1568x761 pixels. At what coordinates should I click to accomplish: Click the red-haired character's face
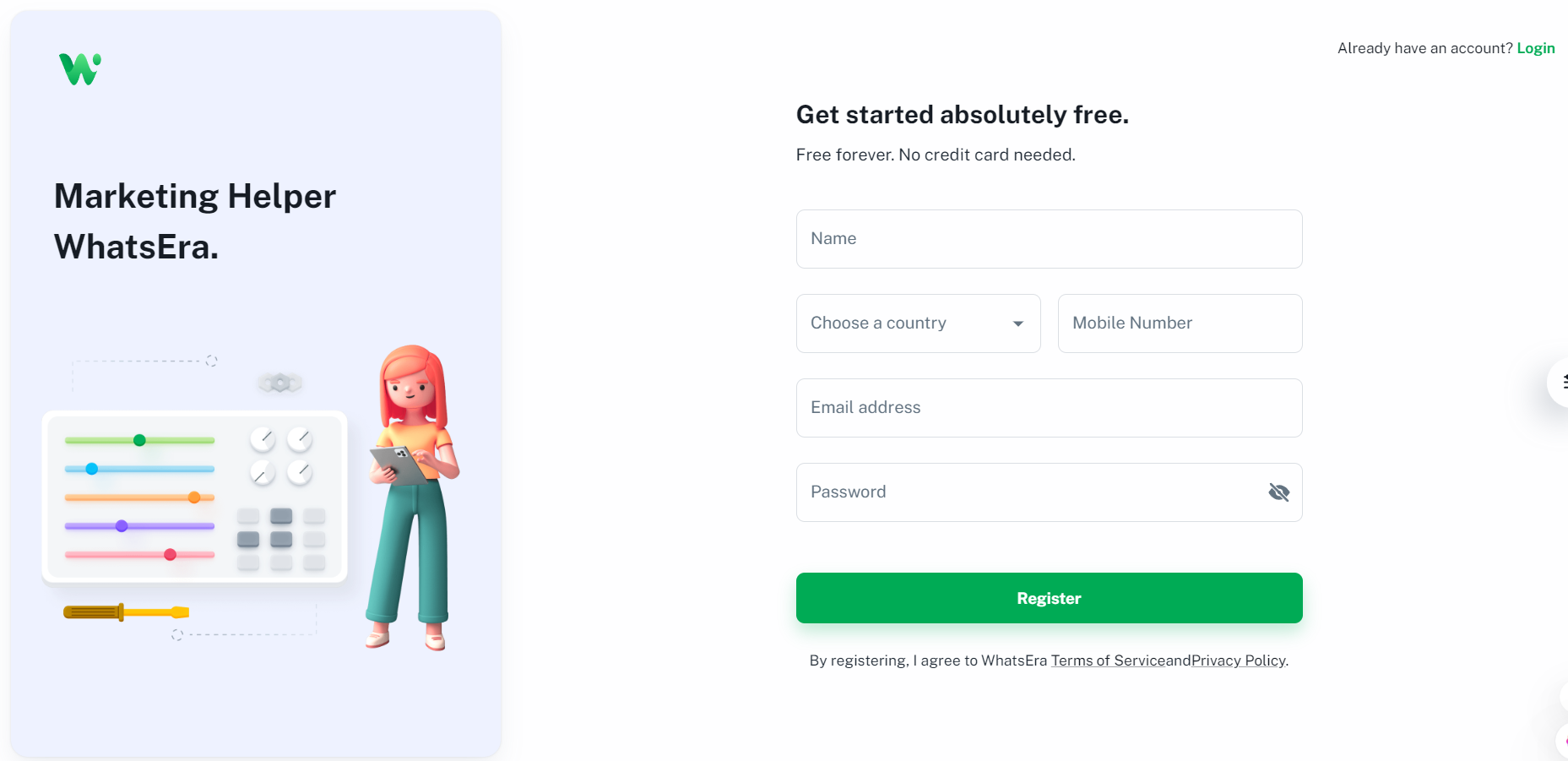coord(411,391)
